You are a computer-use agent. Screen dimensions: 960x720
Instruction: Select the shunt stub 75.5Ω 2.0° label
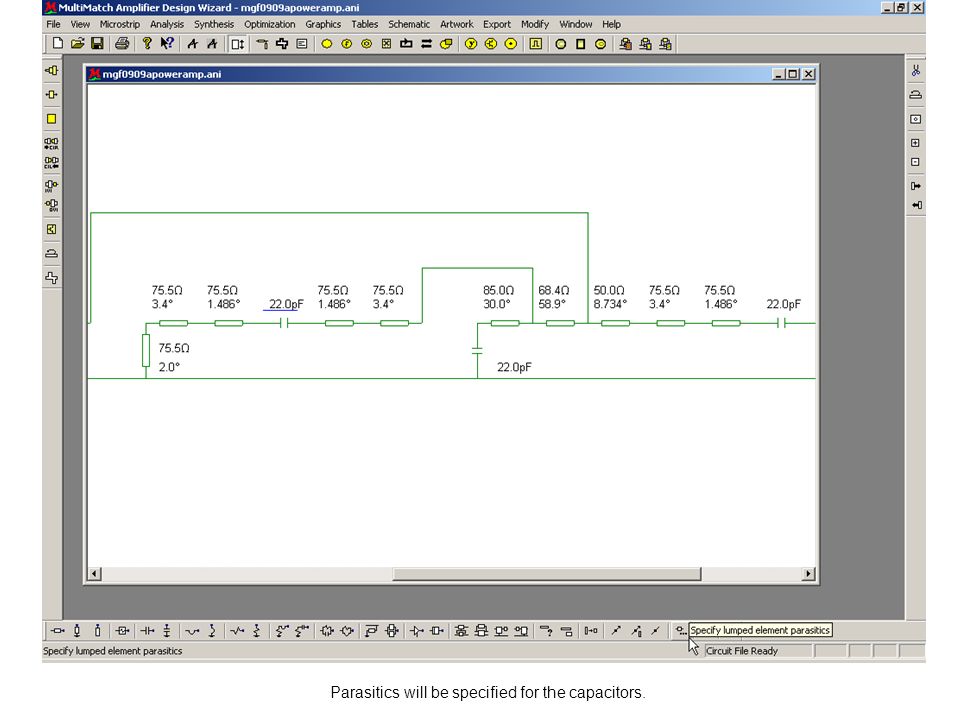coord(174,358)
